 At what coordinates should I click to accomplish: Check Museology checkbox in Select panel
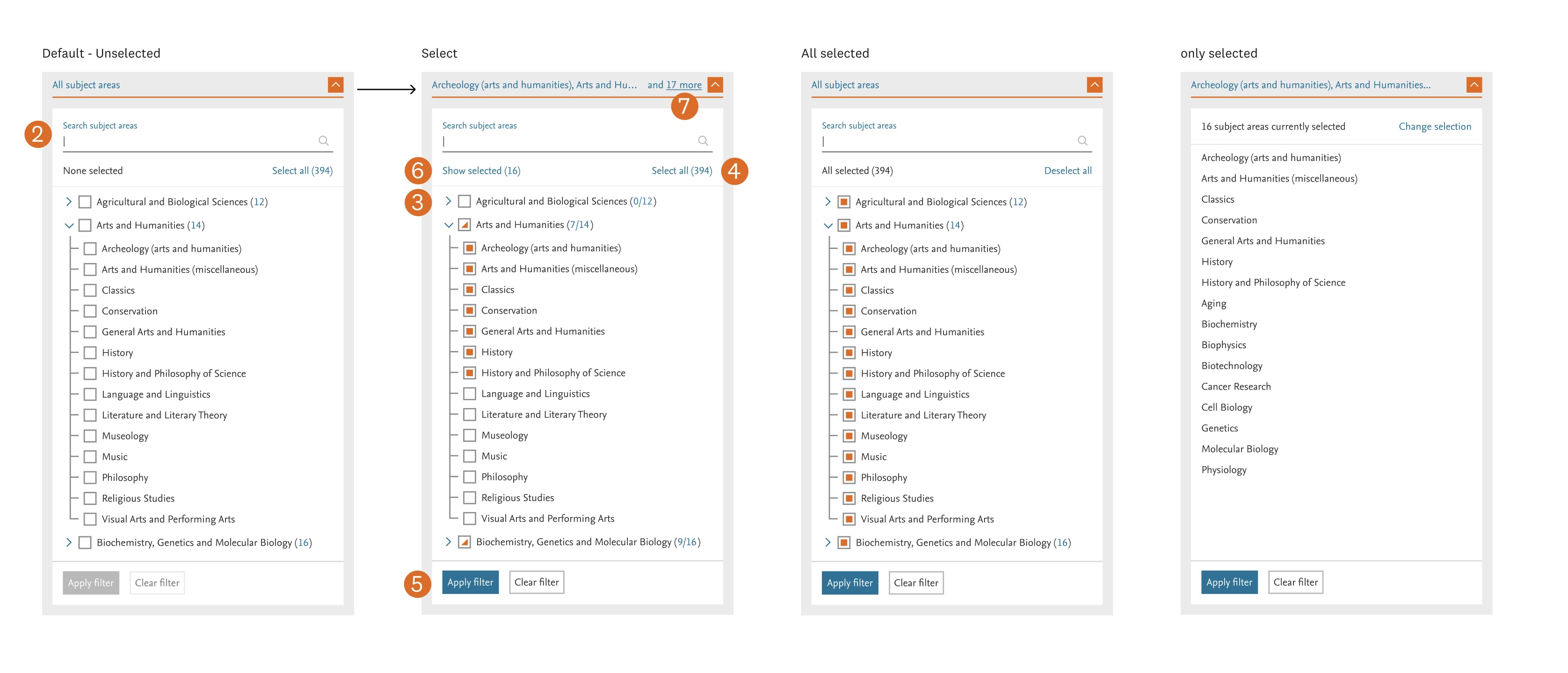coord(470,435)
